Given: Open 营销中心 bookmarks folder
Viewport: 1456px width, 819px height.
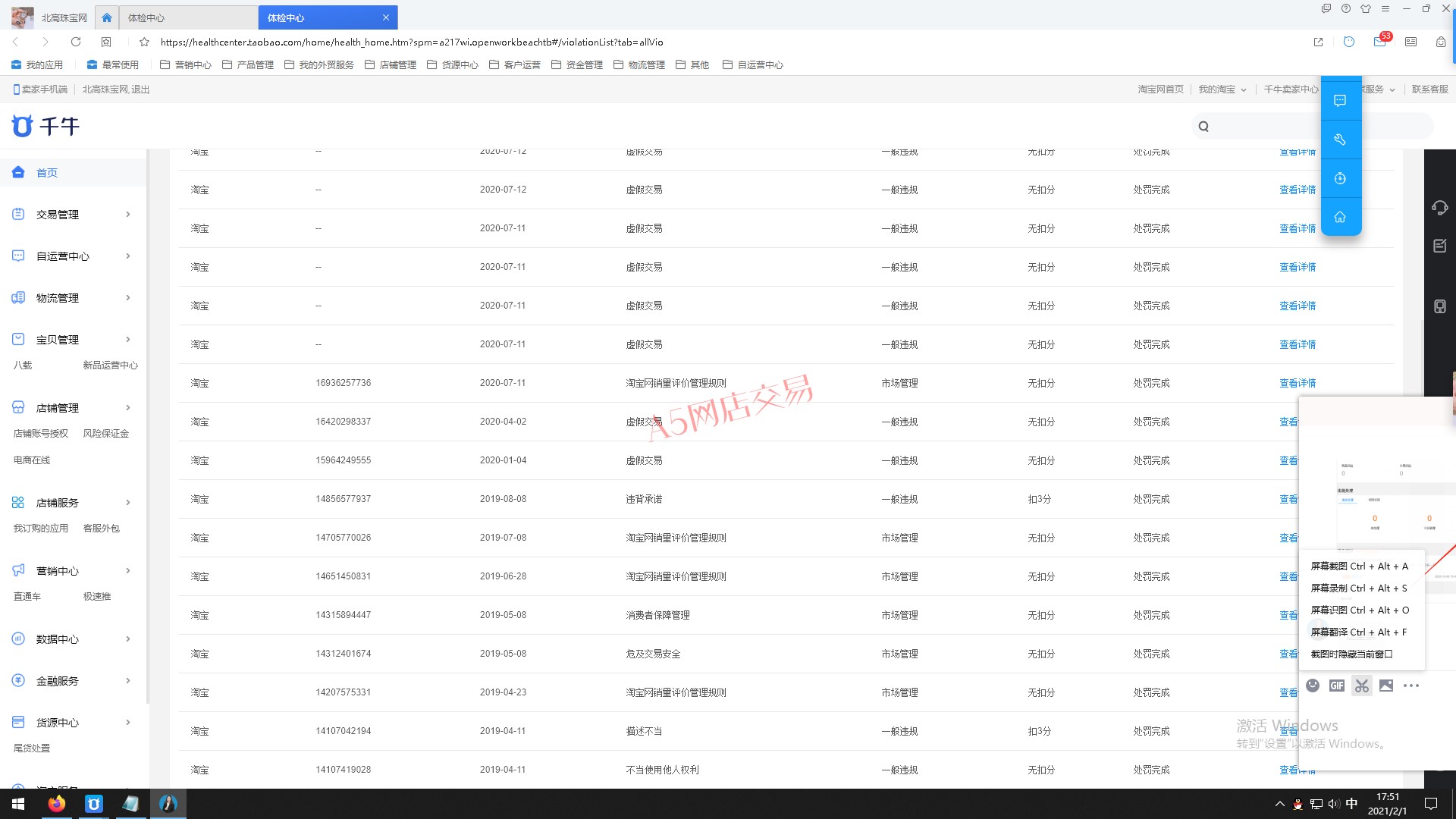Looking at the screenshot, I should coord(186,65).
